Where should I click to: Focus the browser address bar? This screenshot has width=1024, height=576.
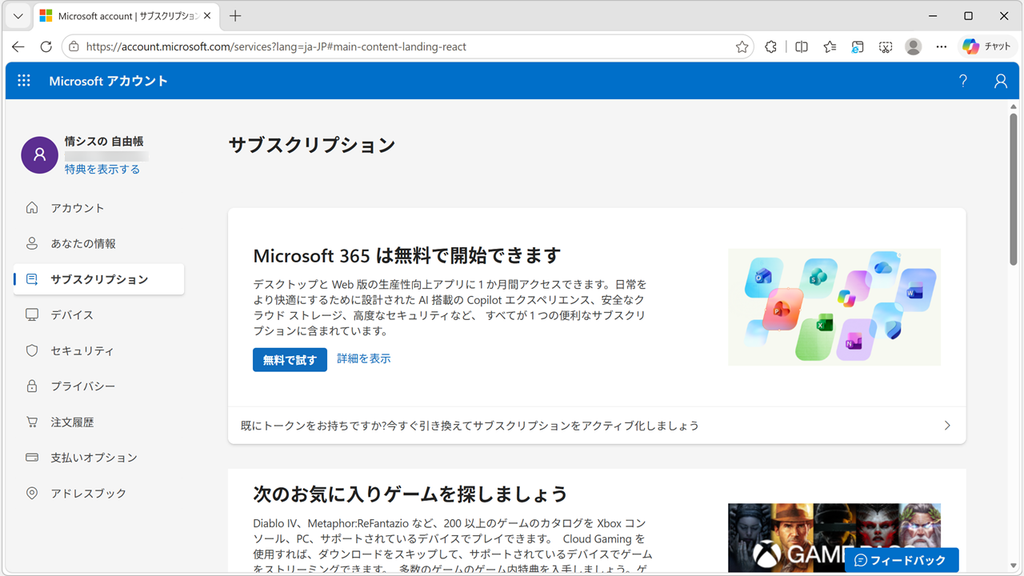click(x=408, y=46)
